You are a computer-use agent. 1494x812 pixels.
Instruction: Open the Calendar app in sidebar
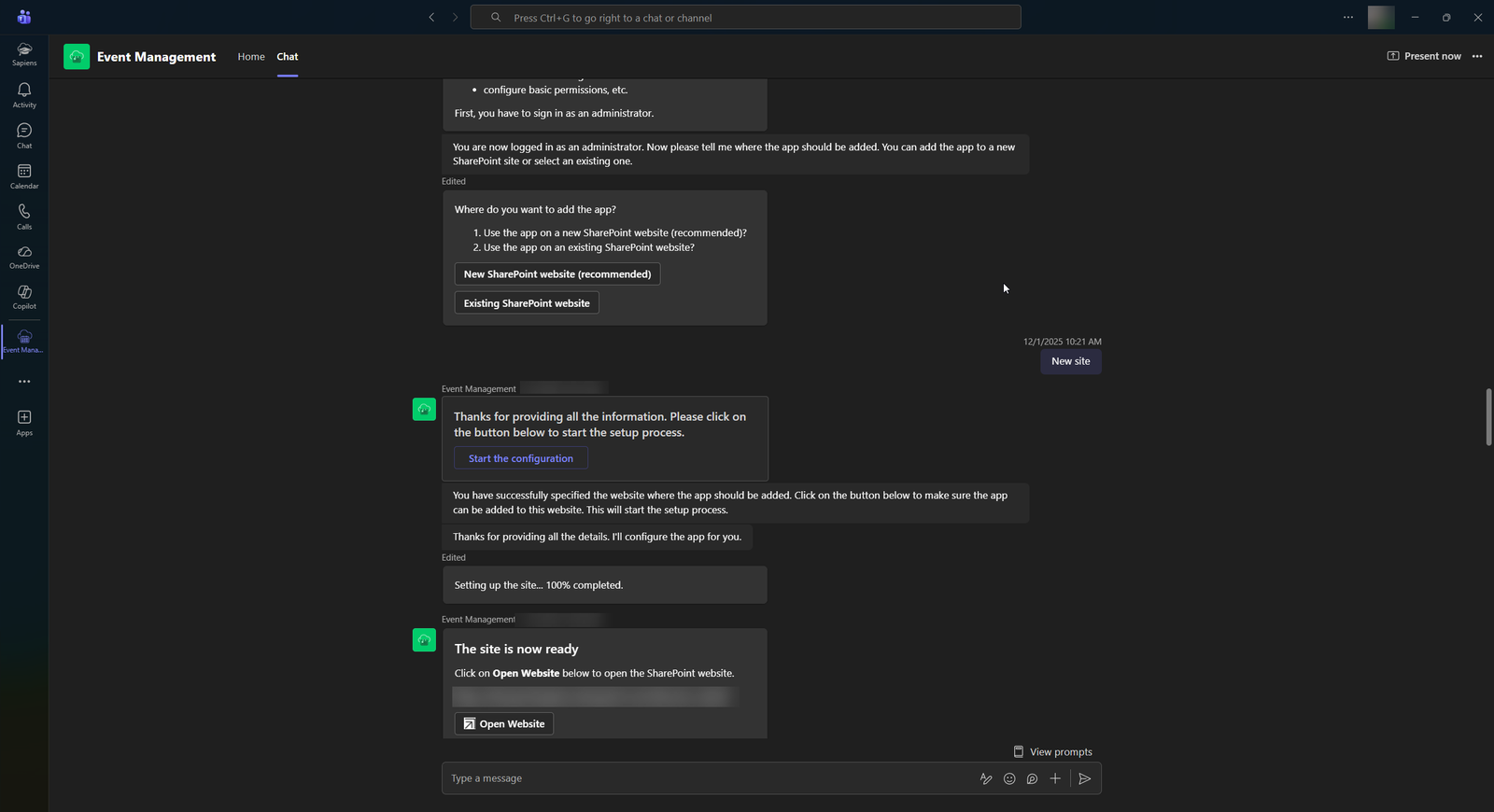[x=24, y=175]
